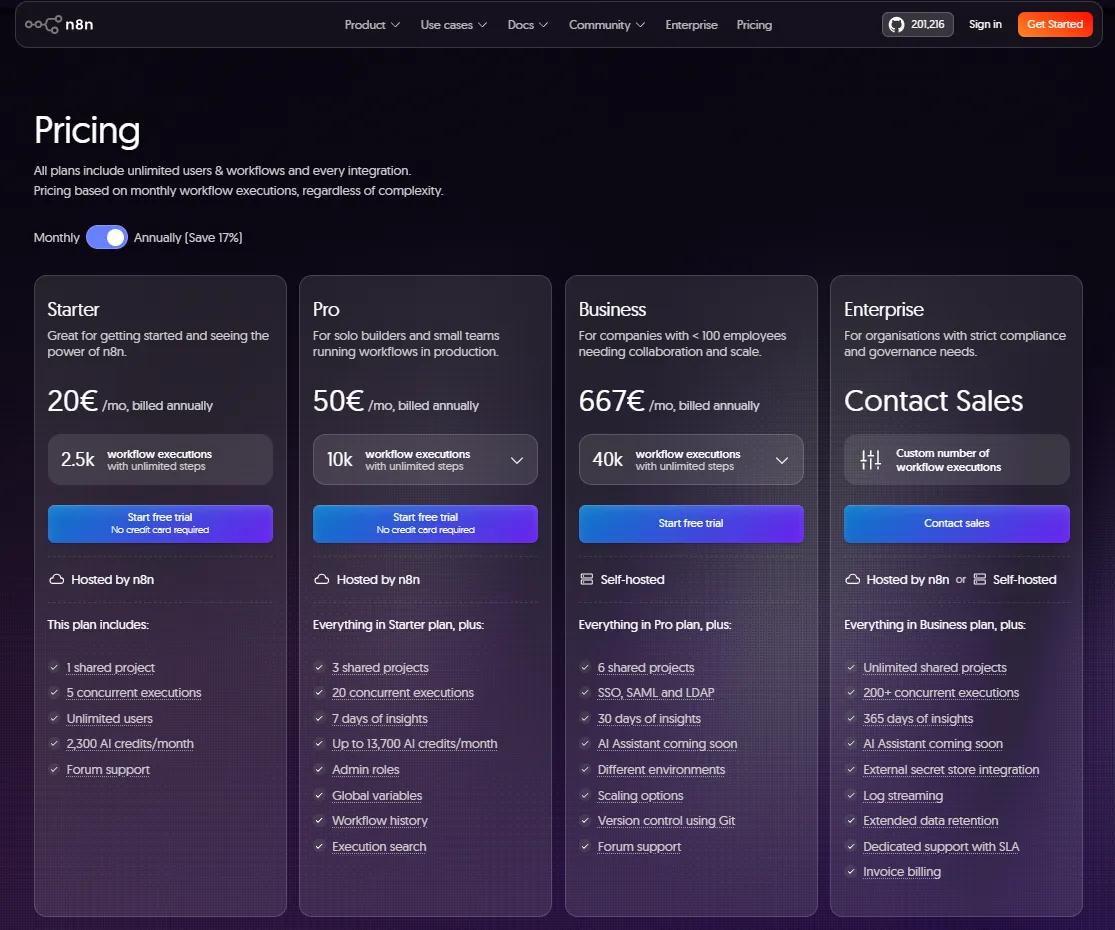Click checkmark icon next to Global variables

319,795
